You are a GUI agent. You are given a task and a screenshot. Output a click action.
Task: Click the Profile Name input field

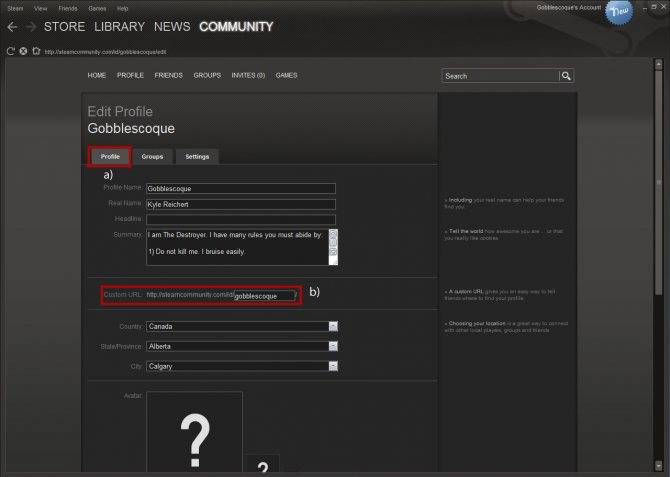coord(241,188)
